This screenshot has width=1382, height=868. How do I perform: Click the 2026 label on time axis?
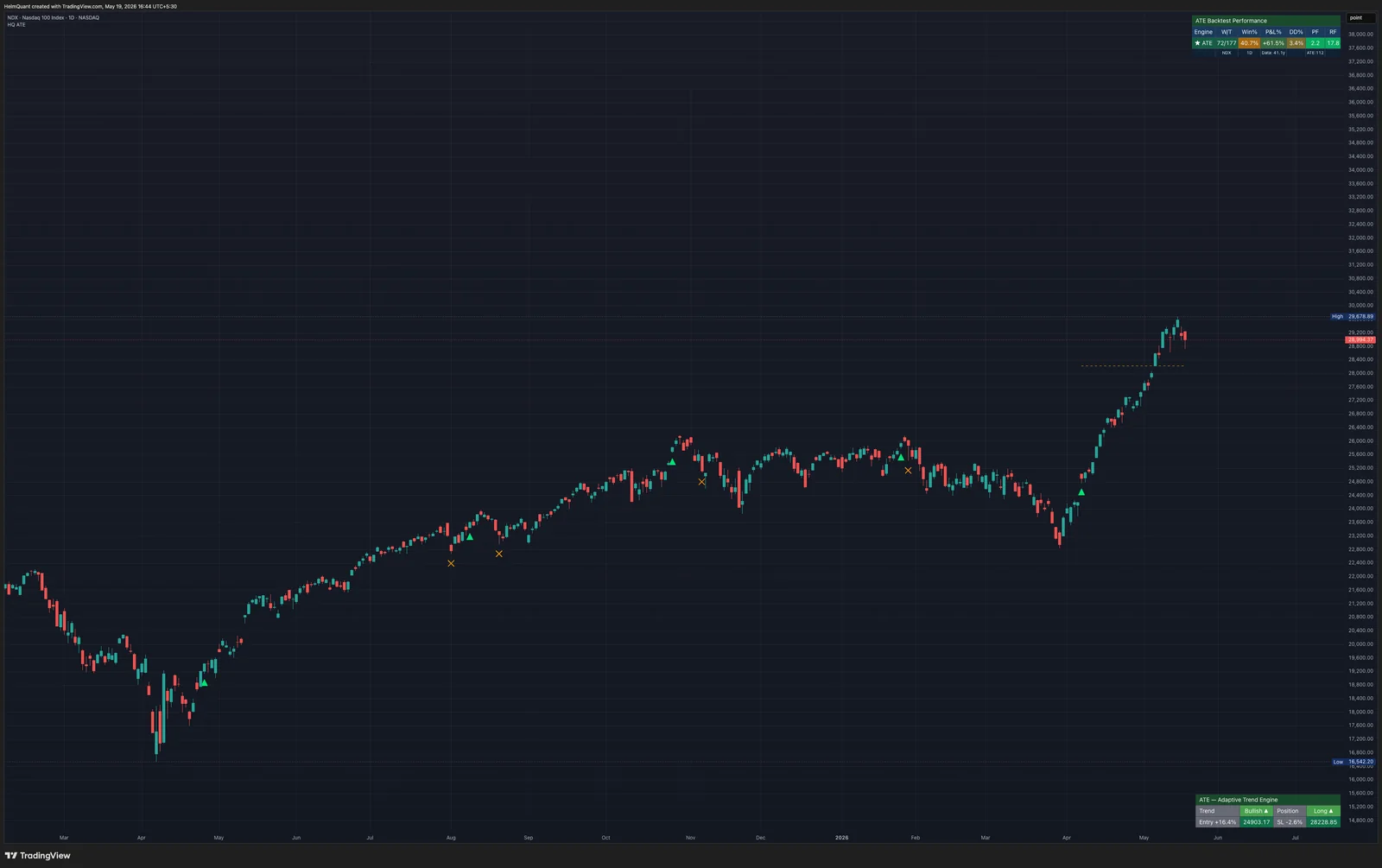click(x=841, y=838)
